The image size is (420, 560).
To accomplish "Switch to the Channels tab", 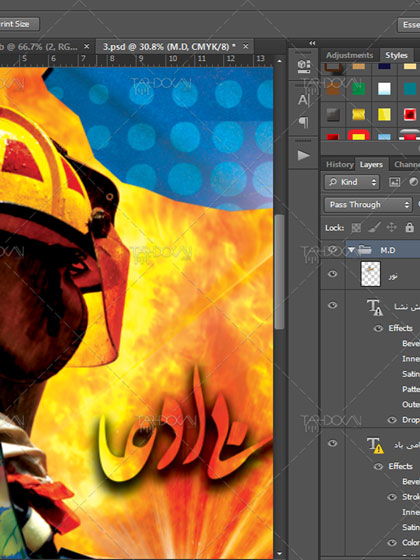I will pyautogui.click(x=407, y=165).
